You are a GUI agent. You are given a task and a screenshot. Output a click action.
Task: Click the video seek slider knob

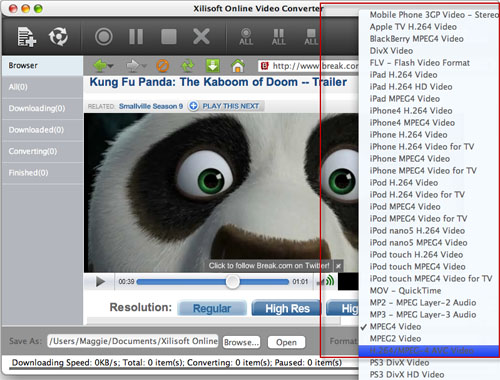pyautogui.click(x=232, y=282)
